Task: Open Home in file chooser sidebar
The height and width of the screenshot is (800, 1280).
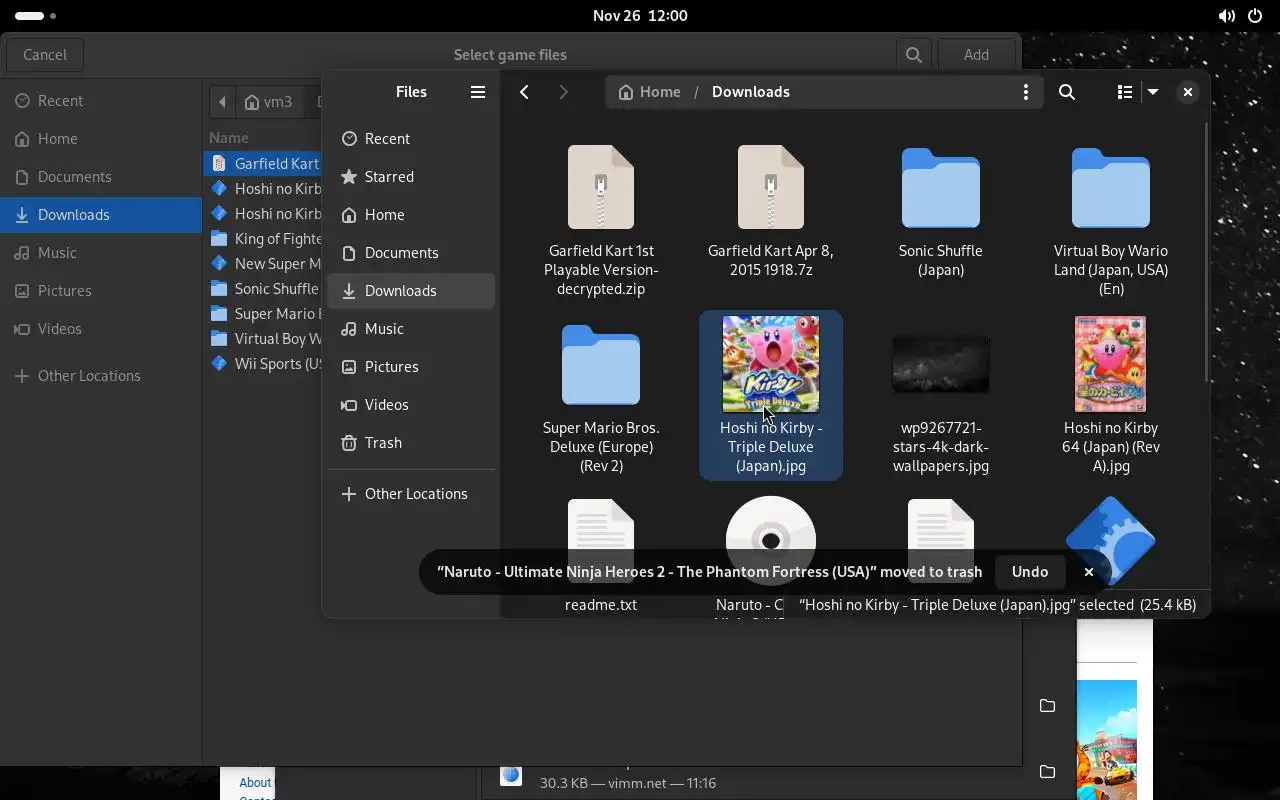Action: coord(101,139)
